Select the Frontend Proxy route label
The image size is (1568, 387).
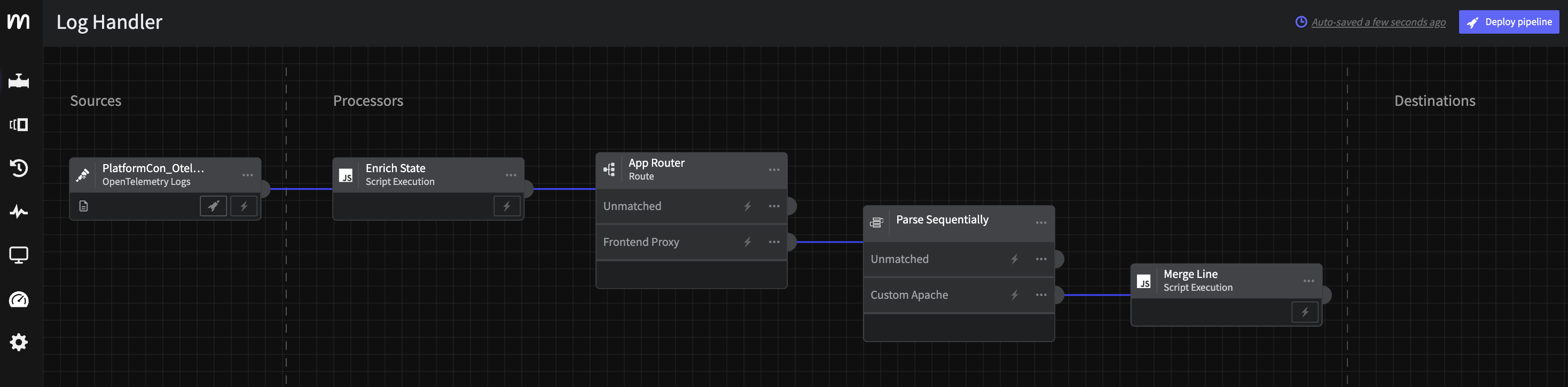click(x=641, y=242)
